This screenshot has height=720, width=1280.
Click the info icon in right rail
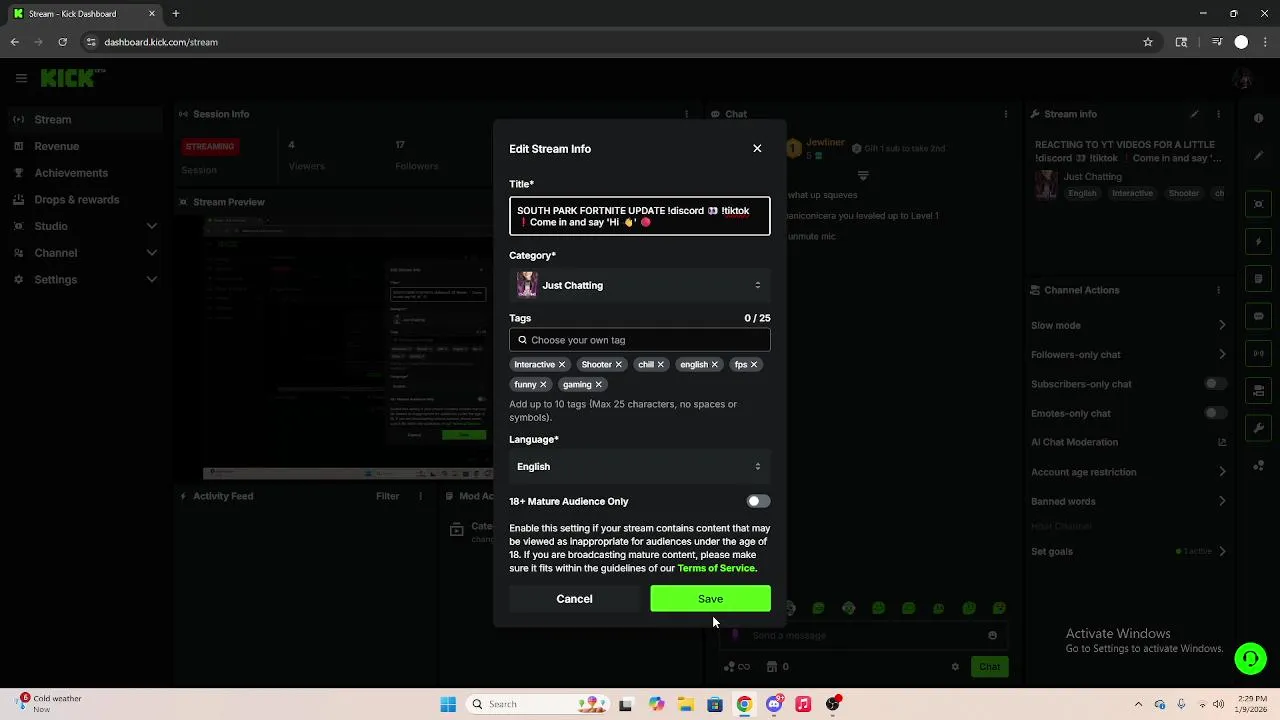coord(1259,118)
